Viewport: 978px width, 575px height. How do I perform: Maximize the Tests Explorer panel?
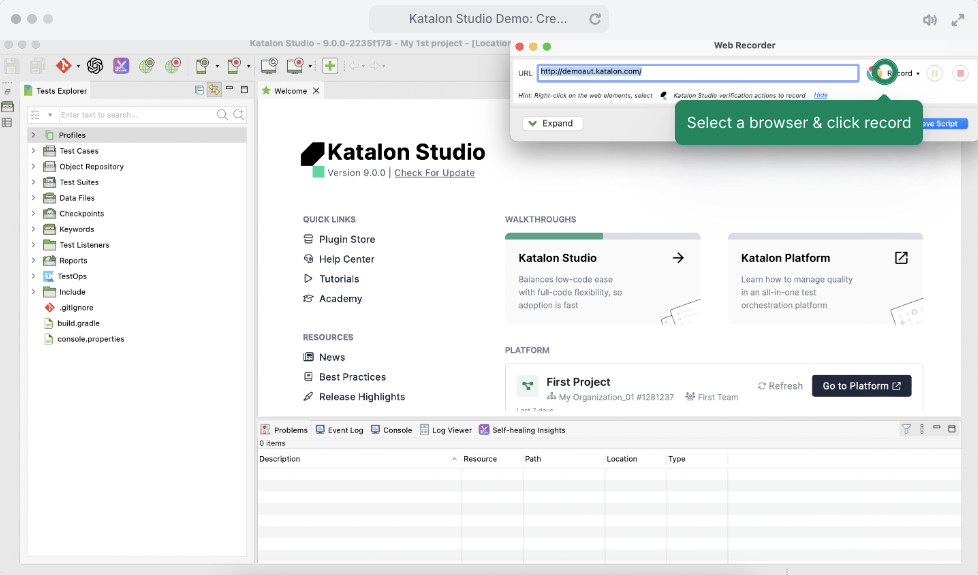tap(244, 90)
